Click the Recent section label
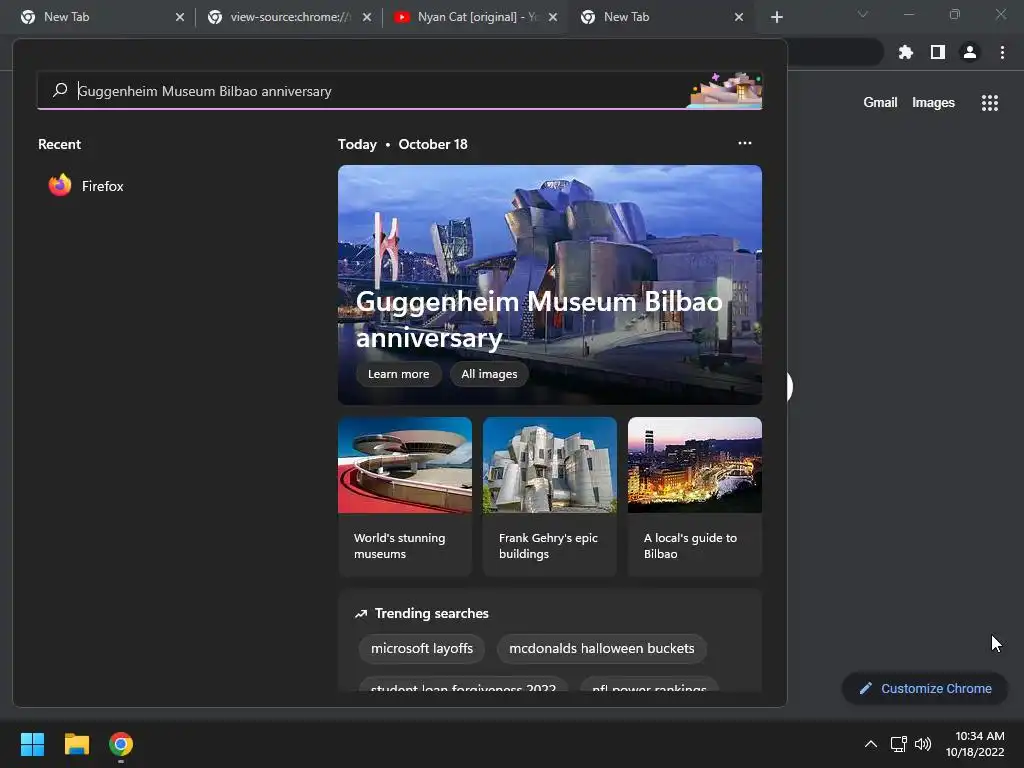Screen dimensions: 1024x768 [59, 144]
